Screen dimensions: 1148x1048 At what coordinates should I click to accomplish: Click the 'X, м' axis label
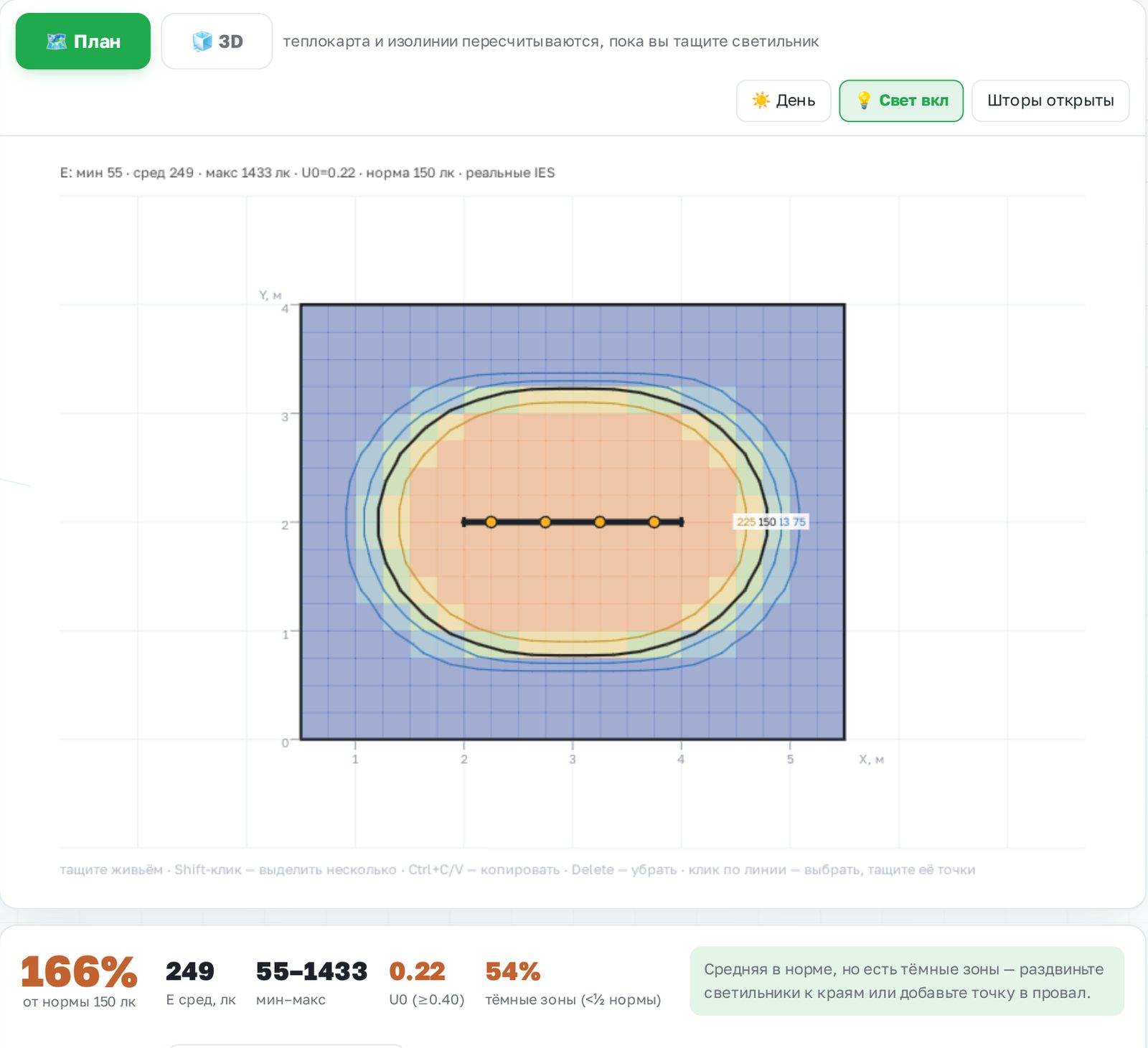click(871, 759)
